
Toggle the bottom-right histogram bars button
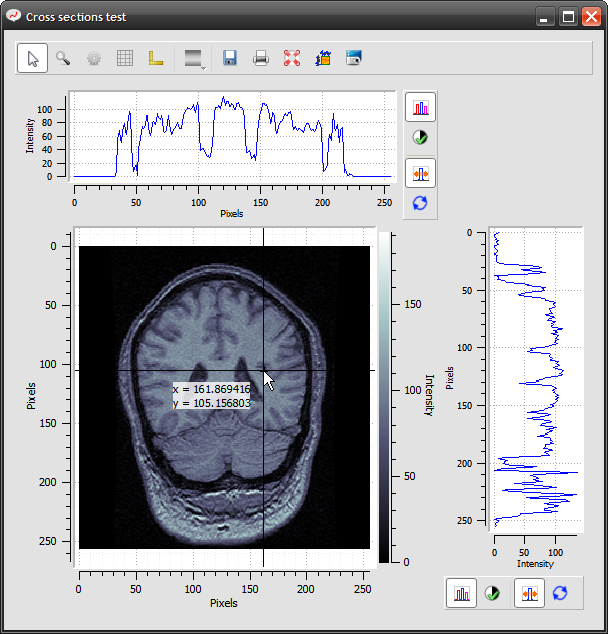[x=462, y=593]
